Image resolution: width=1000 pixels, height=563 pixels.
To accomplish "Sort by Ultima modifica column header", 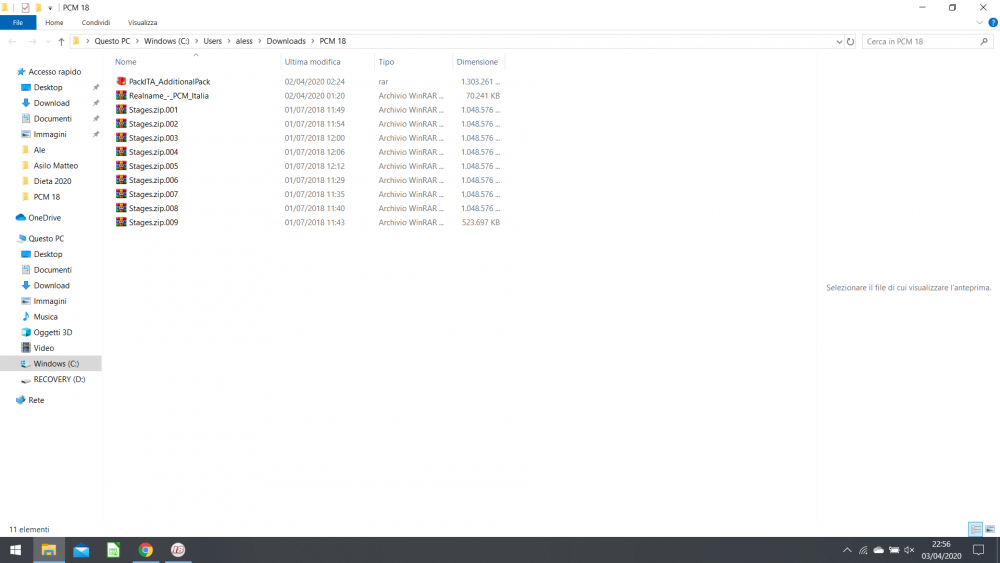I will pyautogui.click(x=312, y=62).
